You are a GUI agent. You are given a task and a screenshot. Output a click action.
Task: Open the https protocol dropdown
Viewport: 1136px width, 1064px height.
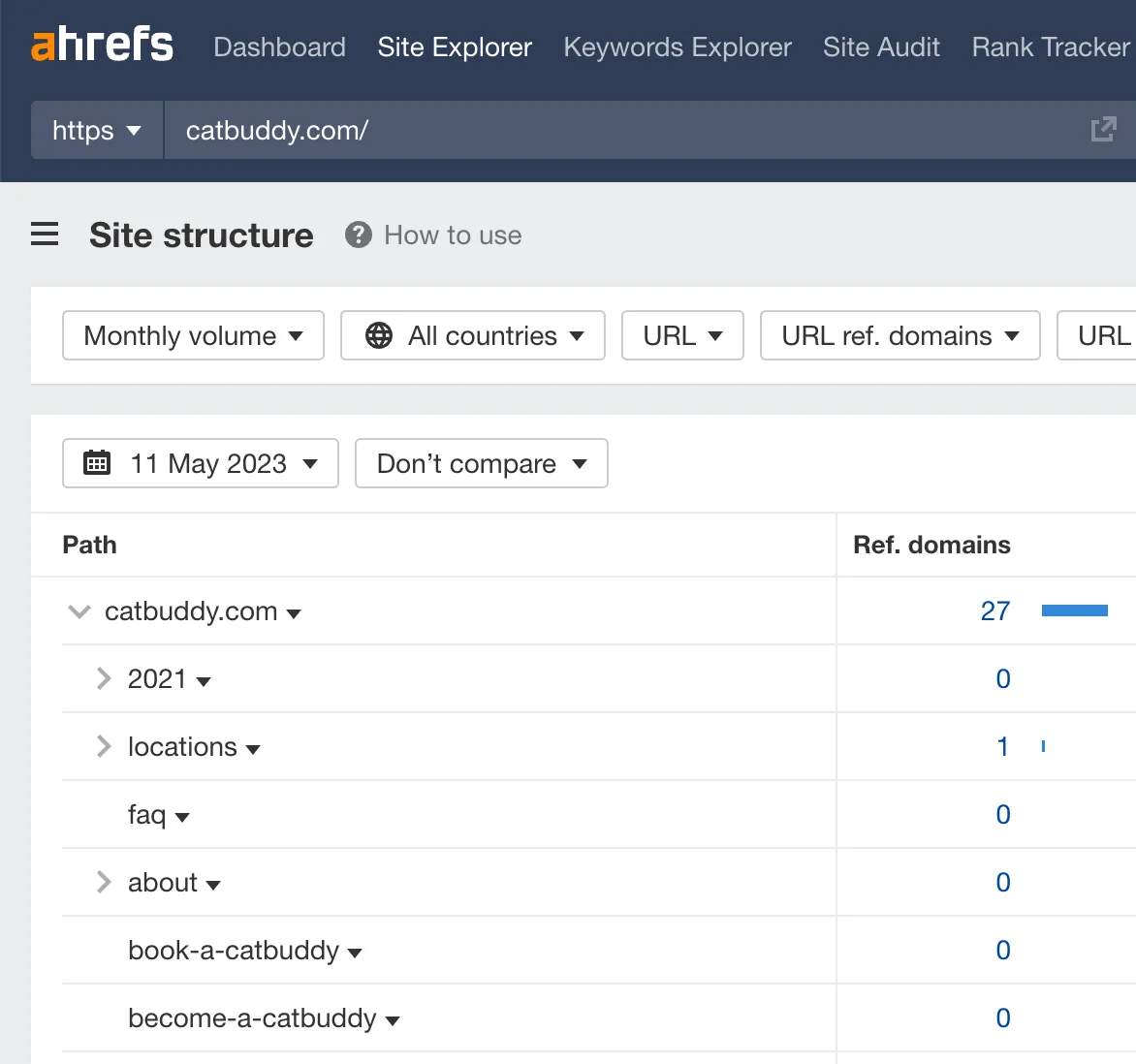click(x=97, y=131)
